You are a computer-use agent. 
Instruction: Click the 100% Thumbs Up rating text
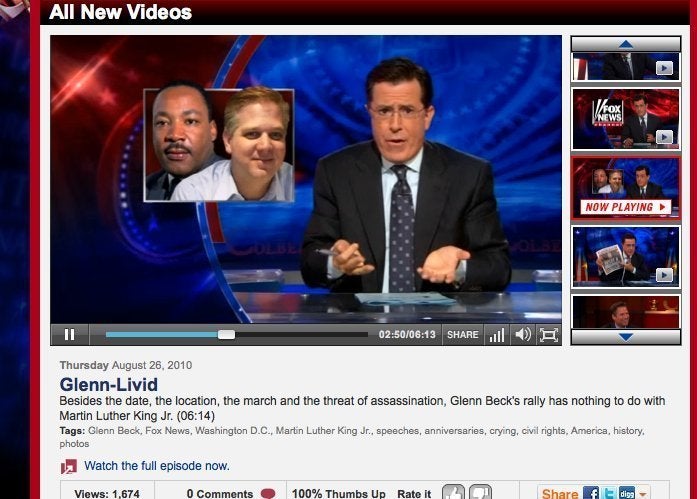[339, 494]
